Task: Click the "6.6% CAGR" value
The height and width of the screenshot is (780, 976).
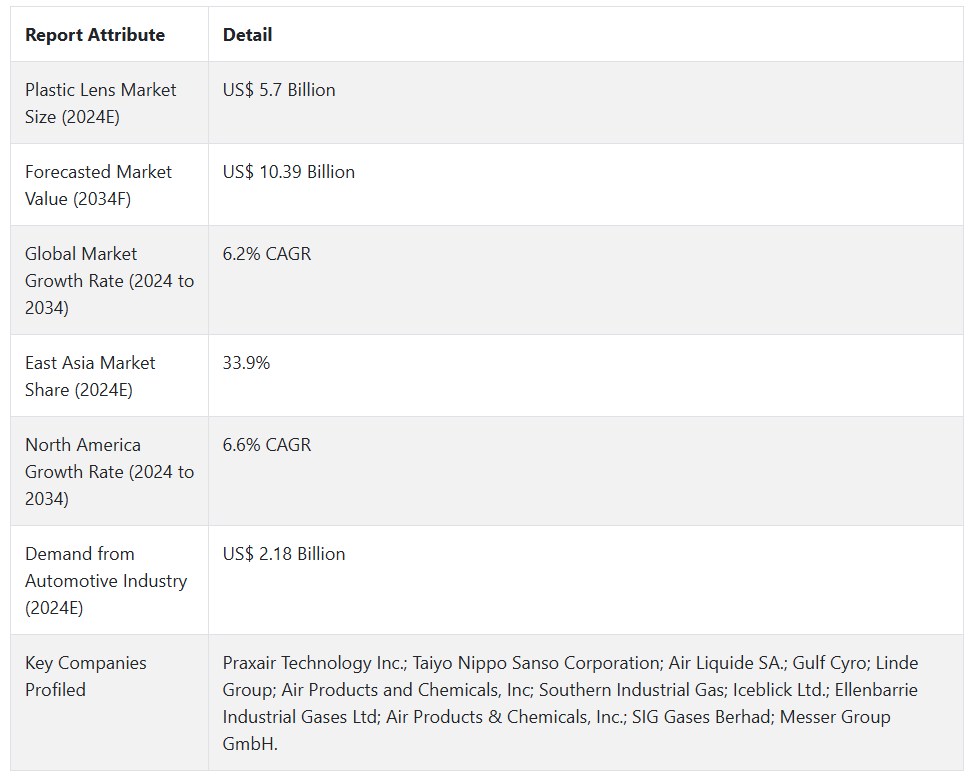Action: pyautogui.click(x=267, y=445)
